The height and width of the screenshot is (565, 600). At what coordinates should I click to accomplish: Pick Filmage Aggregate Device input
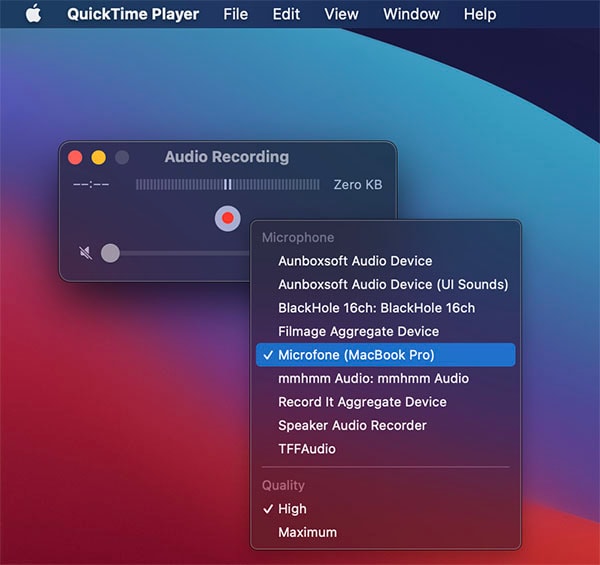click(385, 331)
